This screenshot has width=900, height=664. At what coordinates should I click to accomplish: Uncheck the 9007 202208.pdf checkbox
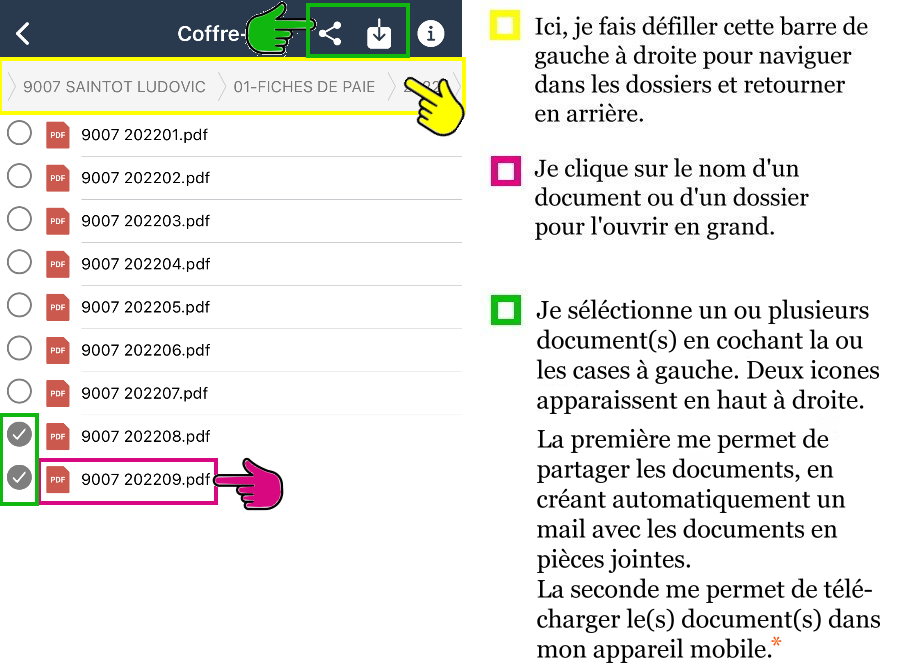19,435
